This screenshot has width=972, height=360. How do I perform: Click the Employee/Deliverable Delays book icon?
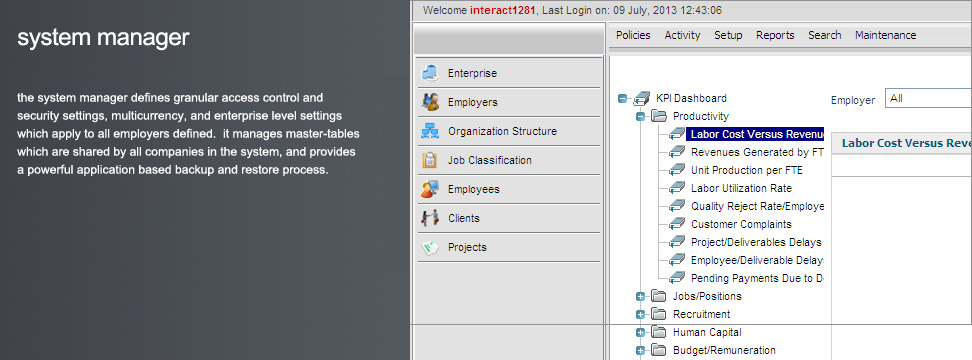(677, 260)
